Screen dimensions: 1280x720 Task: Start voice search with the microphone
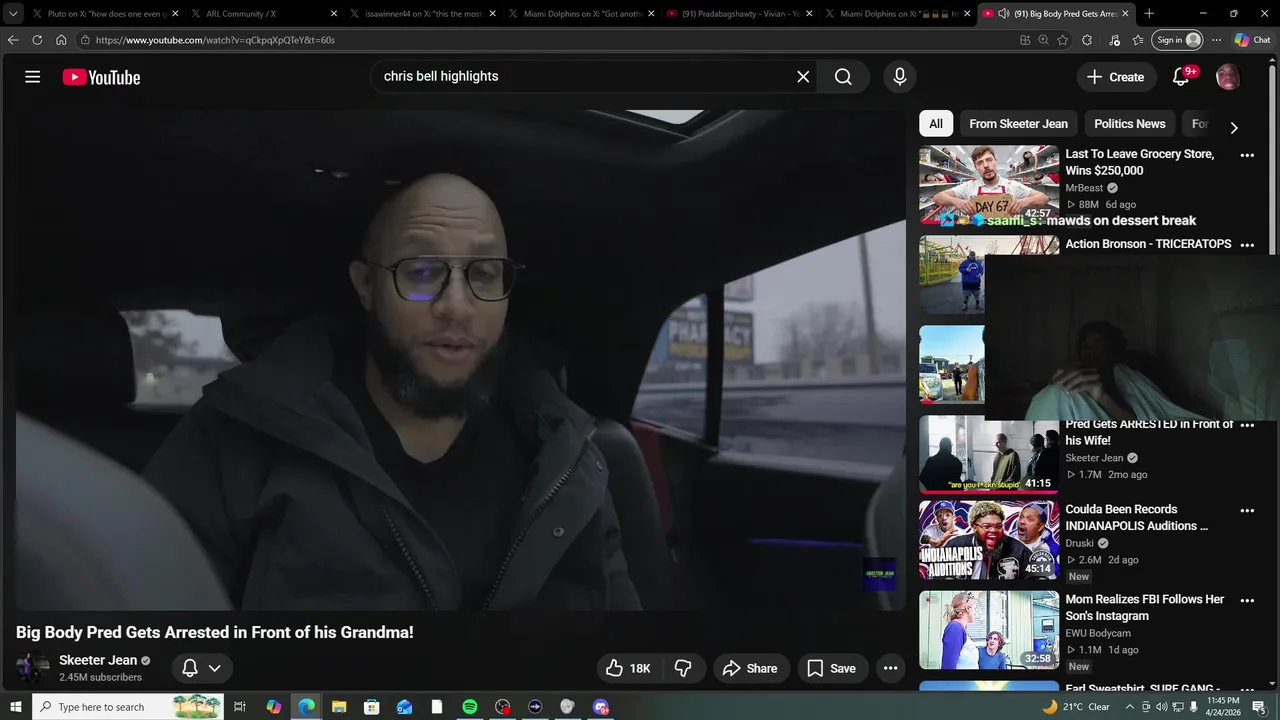coord(899,77)
